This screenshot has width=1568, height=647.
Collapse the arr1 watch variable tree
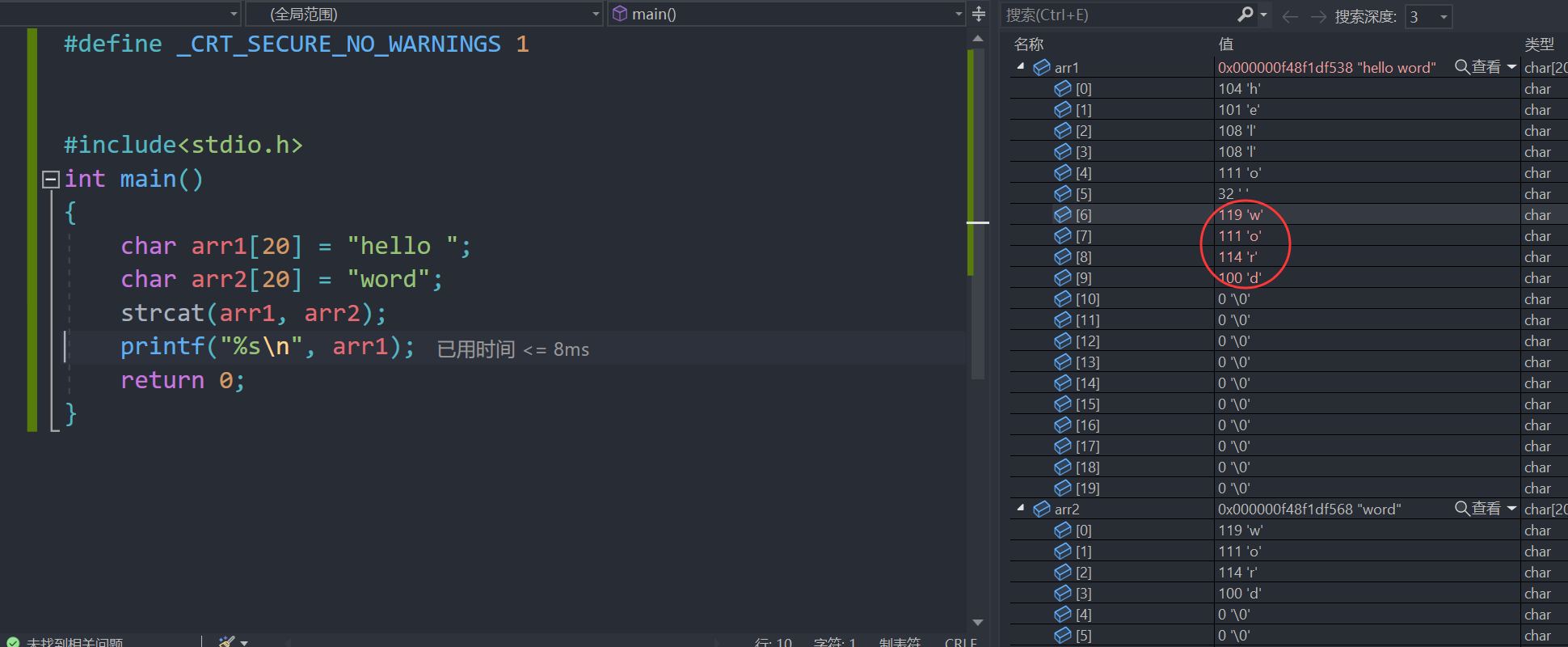1021,67
